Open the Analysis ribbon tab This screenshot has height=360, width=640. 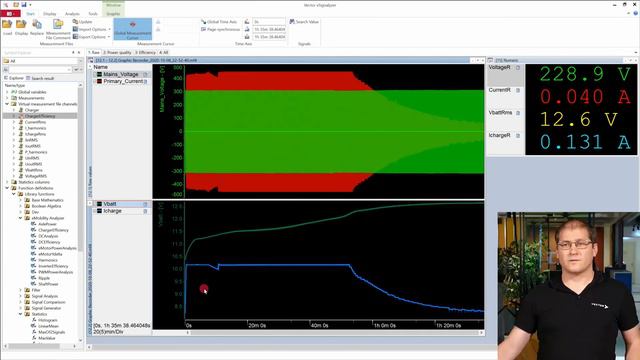click(72, 14)
